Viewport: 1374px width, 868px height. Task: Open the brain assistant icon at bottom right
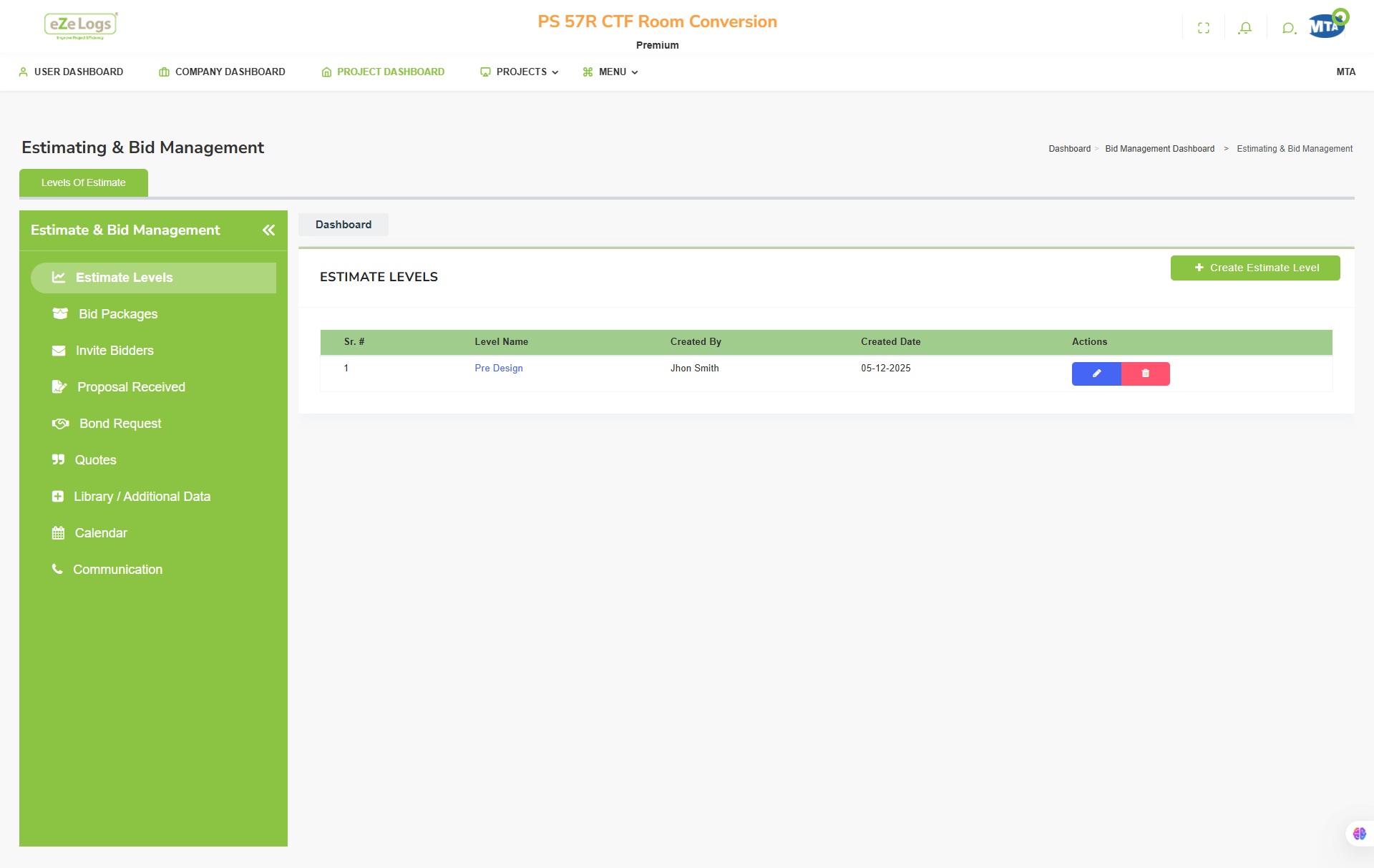coord(1360,834)
